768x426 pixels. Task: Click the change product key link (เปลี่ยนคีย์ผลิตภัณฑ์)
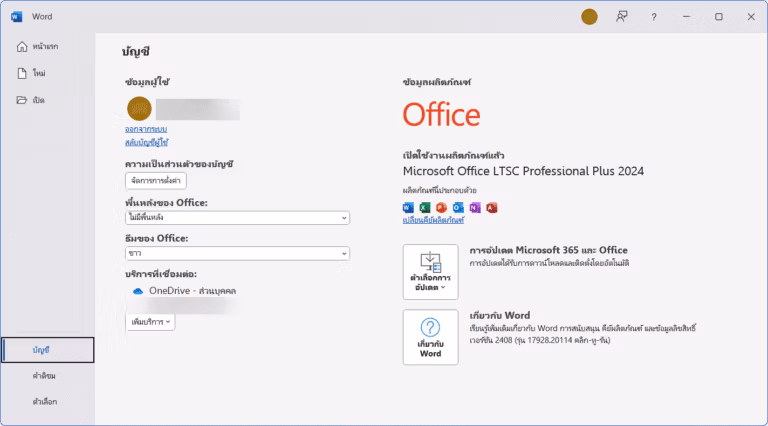click(433, 220)
